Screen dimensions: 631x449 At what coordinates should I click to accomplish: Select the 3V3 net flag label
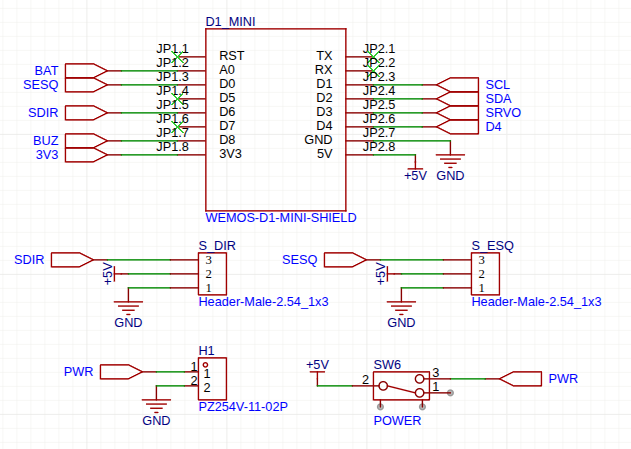[x=47, y=155]
